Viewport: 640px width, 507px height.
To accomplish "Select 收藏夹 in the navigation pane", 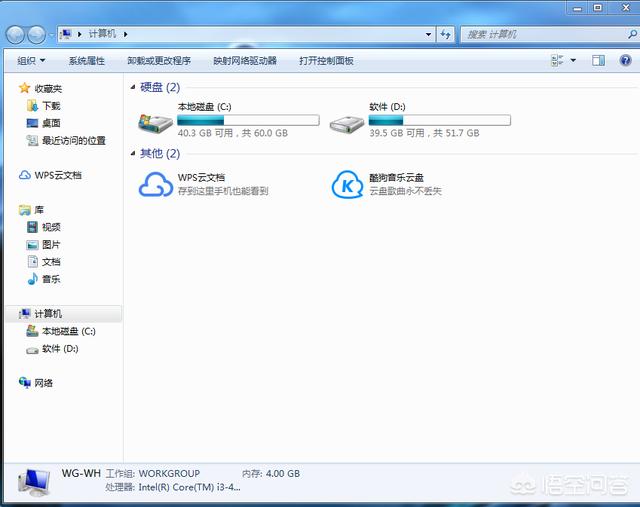I will click(x=48, y=88).
